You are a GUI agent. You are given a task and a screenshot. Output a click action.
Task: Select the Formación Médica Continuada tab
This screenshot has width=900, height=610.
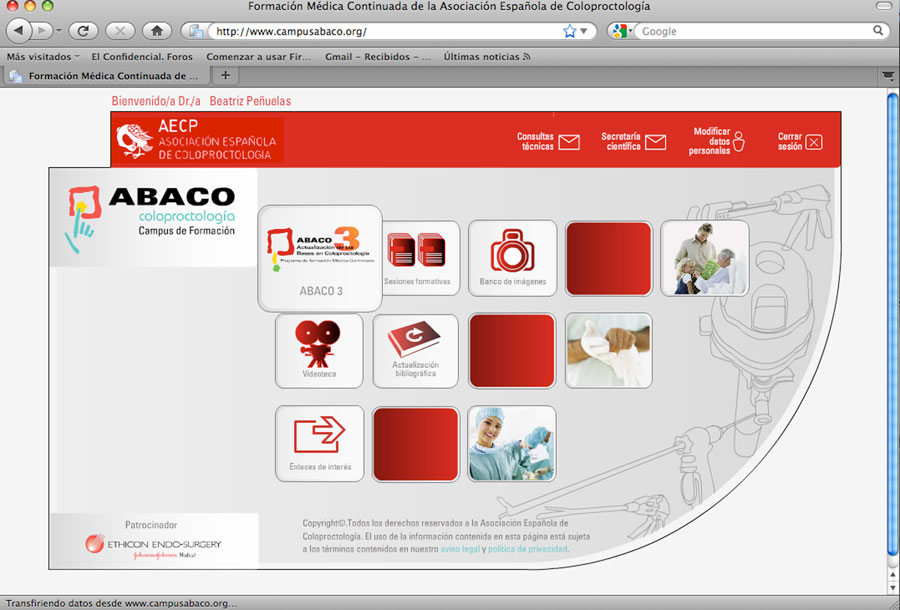(107, 76)
